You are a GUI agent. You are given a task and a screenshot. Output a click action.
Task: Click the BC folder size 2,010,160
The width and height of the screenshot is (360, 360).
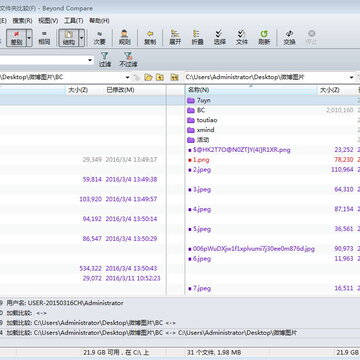coord(340,110)
